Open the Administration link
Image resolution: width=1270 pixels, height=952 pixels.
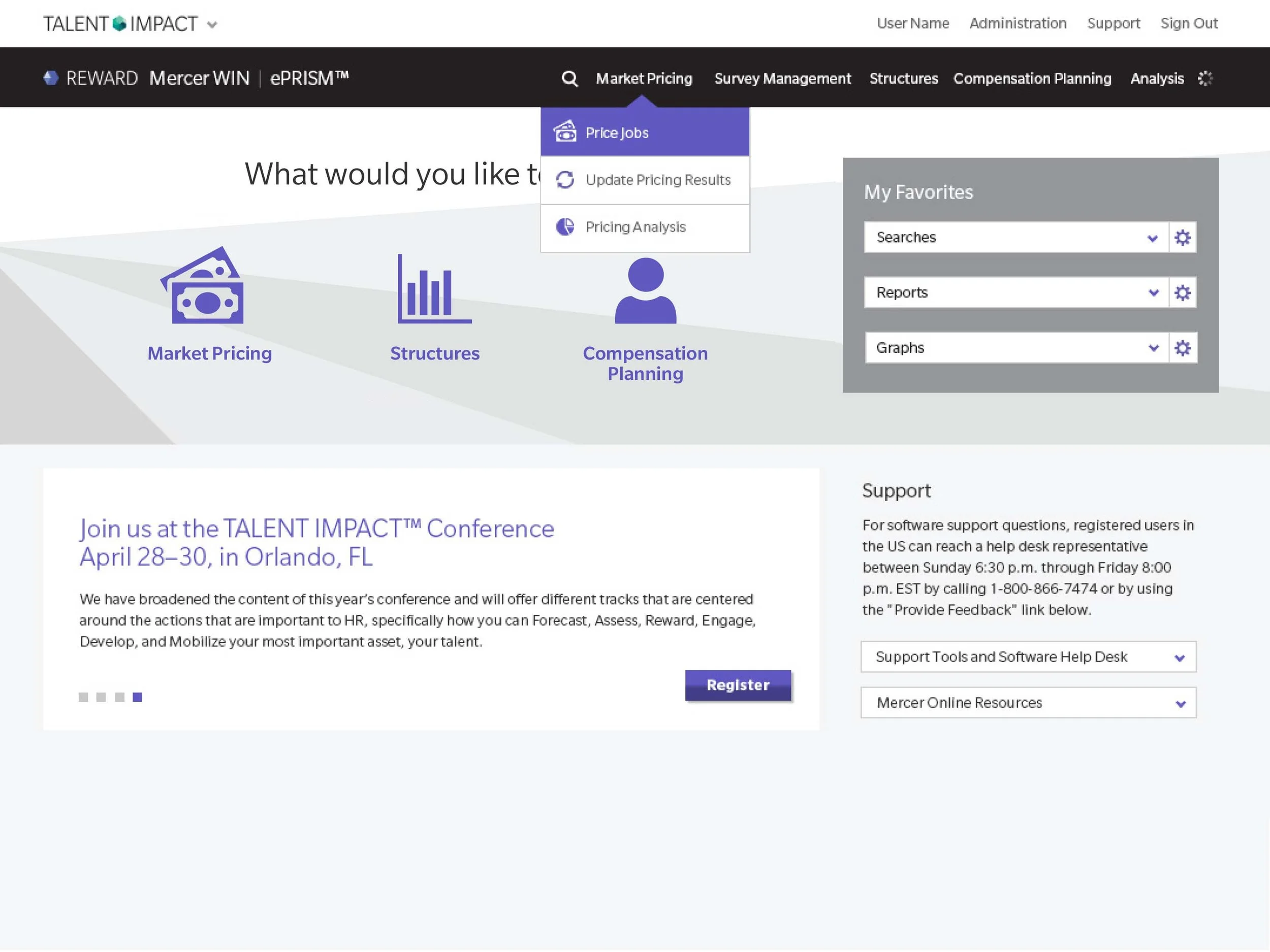coord(1018,23)
